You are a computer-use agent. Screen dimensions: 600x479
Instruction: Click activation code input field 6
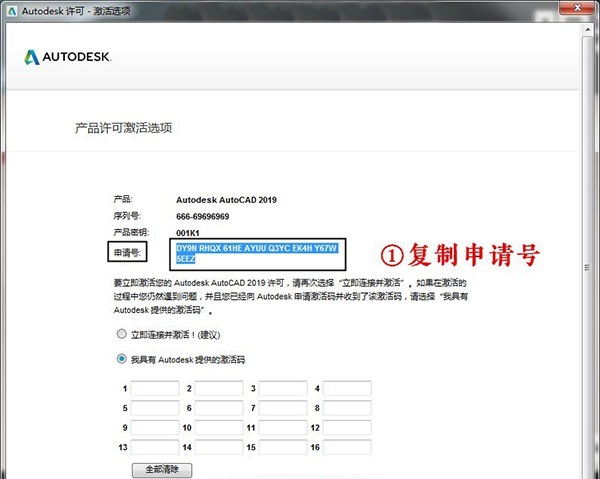pos(219,408)
